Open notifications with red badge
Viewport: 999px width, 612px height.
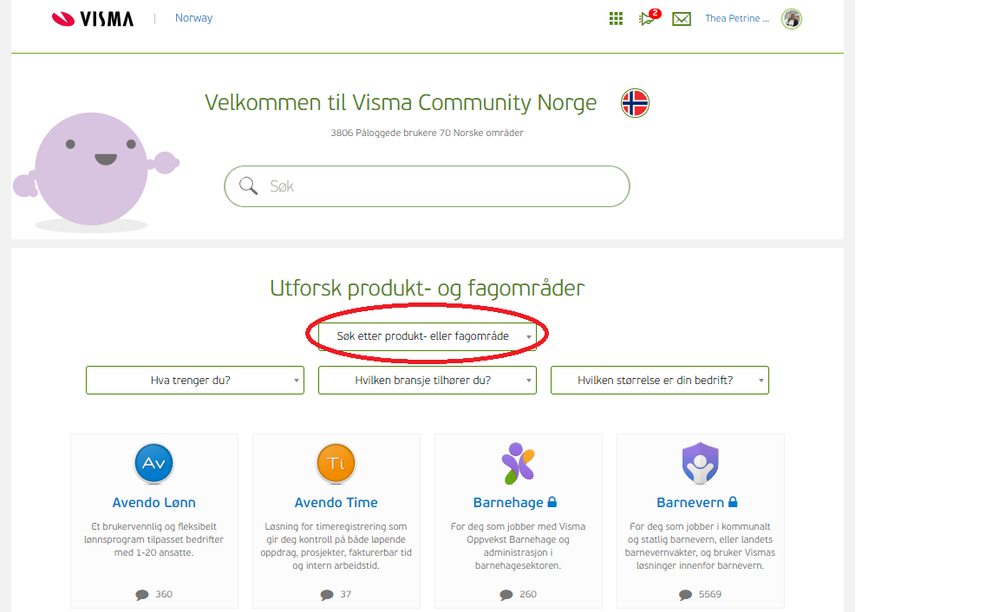pyautogui.click(x=649, y=18)
